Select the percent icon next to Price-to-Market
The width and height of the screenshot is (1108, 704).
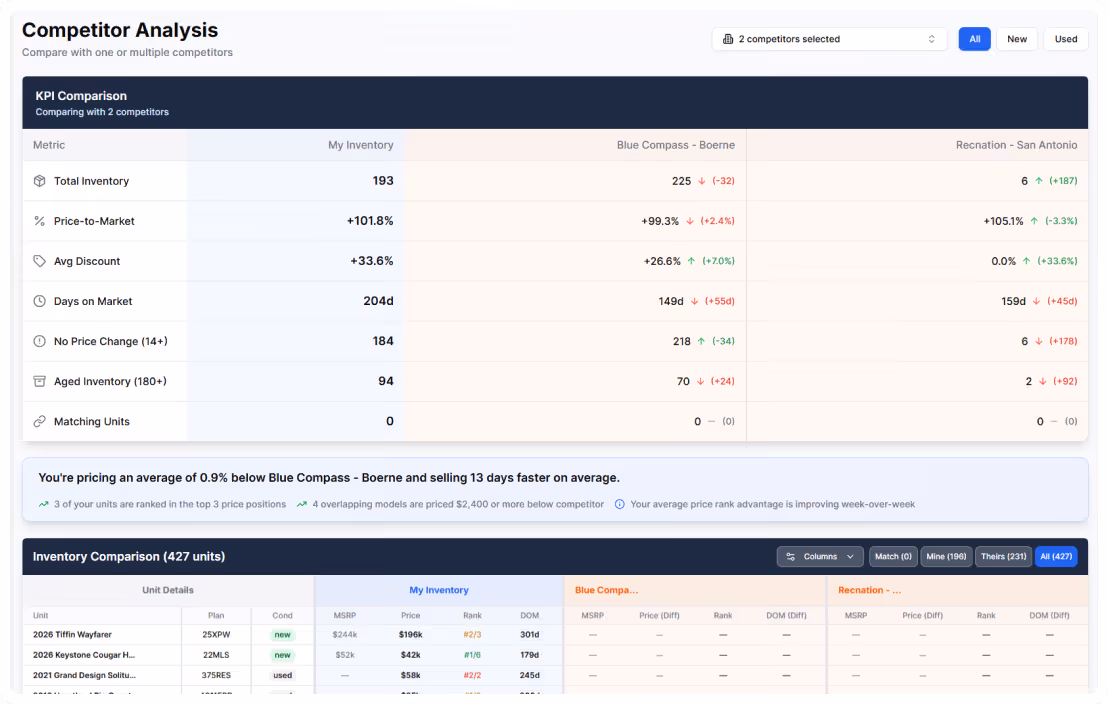[x=37, y=221]
